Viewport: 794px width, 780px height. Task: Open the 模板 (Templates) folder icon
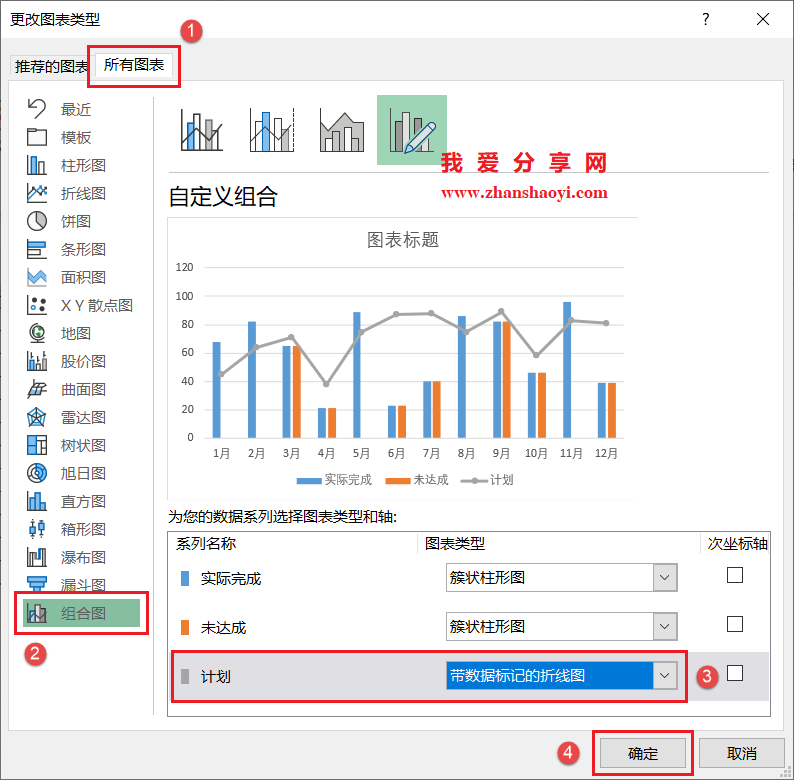point(36,137)
